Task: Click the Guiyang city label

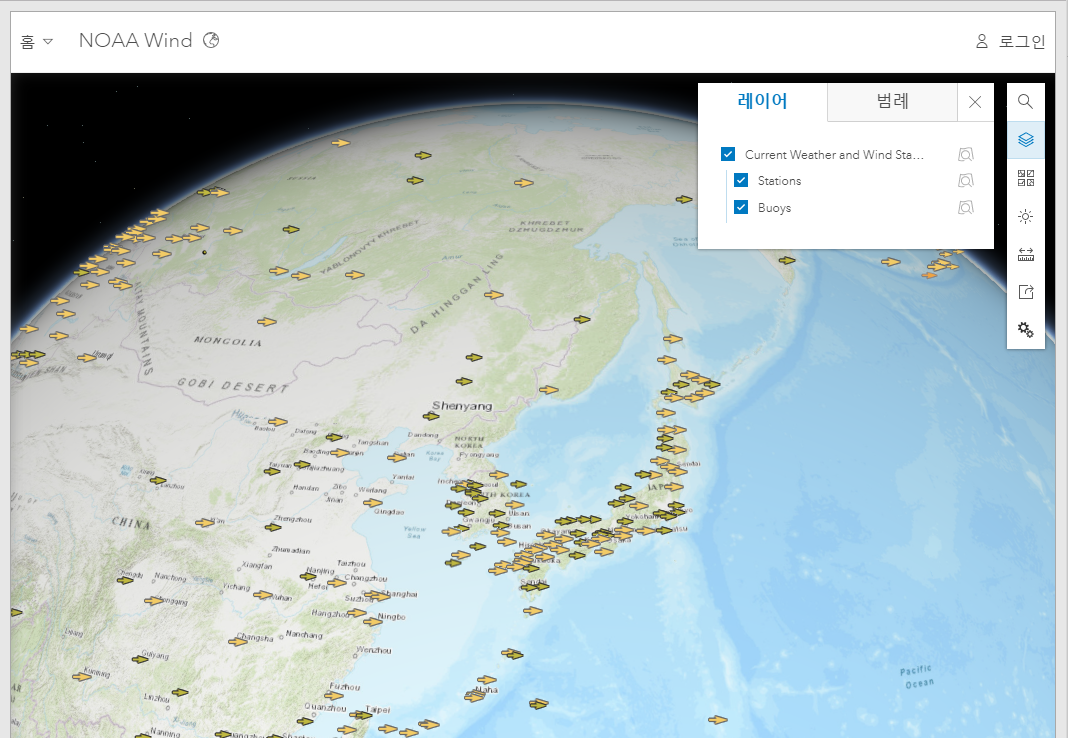Action: [x=155, y=655]
